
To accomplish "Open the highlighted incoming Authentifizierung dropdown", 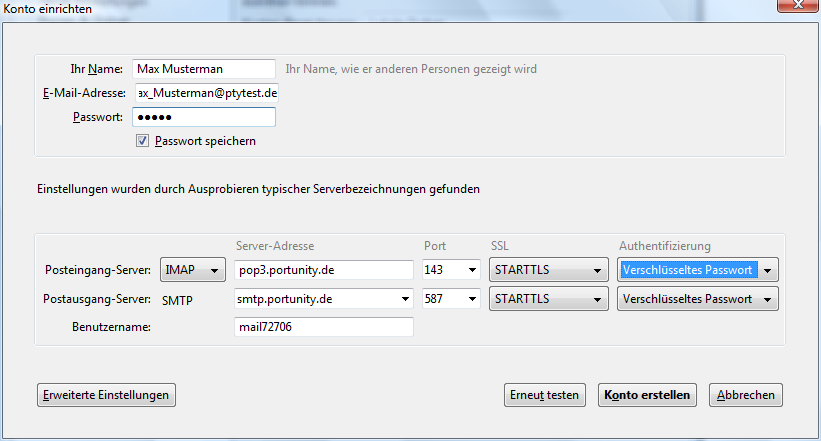I will [697, 270].
